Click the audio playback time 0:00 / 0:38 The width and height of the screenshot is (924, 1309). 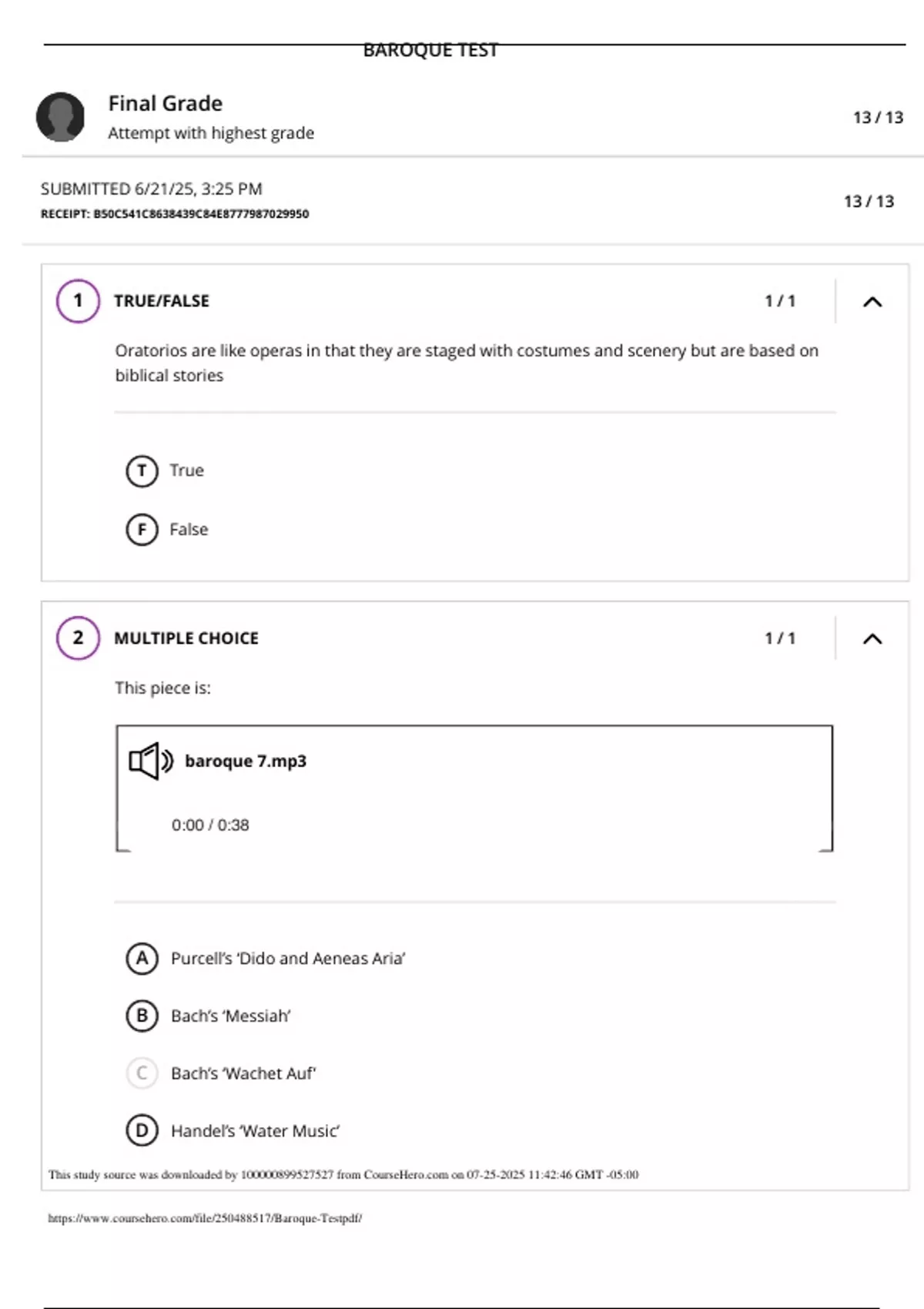click(x=210, y=825)
